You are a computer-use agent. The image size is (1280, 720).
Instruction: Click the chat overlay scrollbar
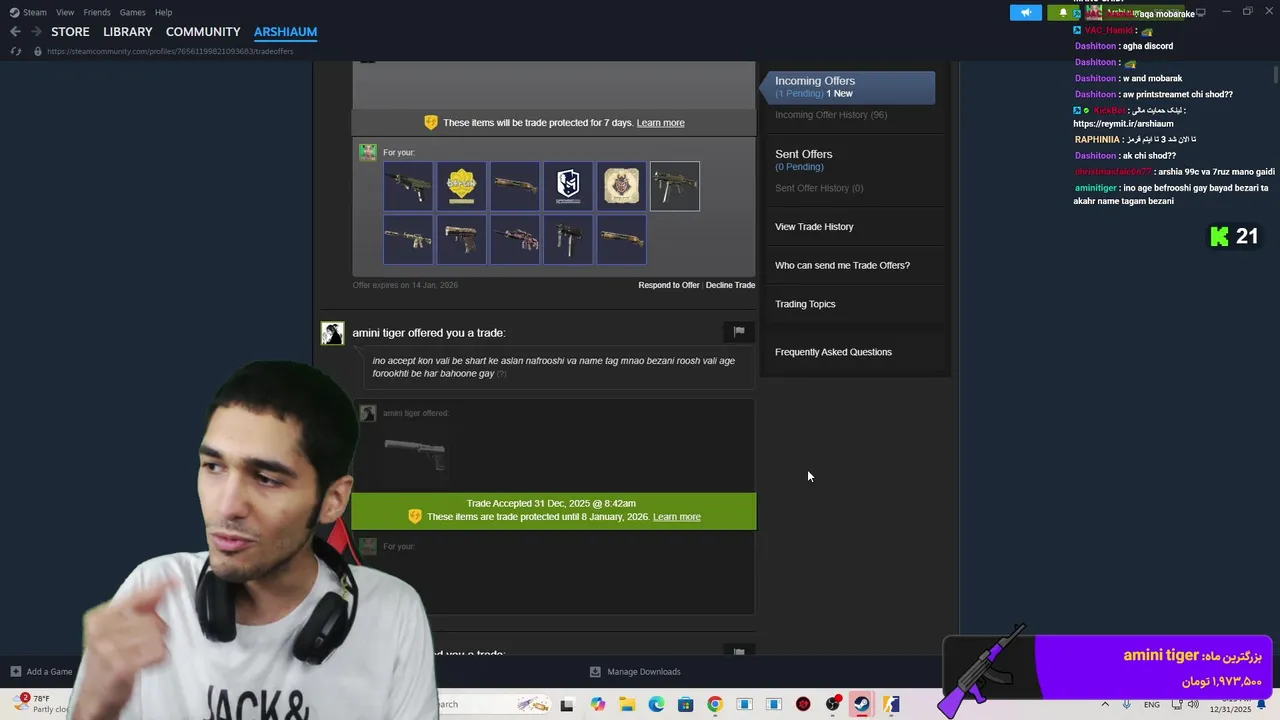(x=1275, y=74)
